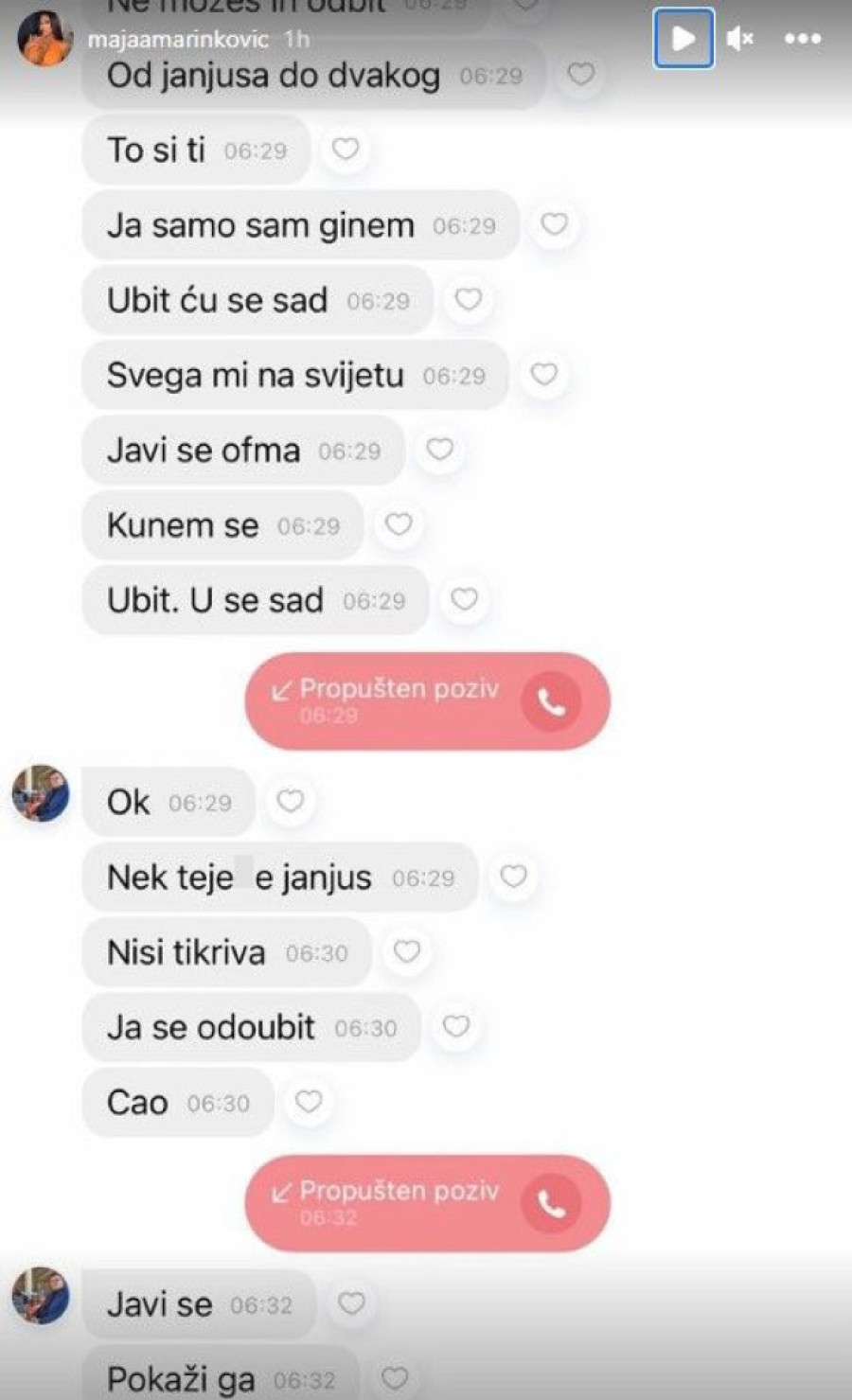Heart the "Javi se" 06:32 message
This screenshot has height=1400, width=852.
(351, 1304)
